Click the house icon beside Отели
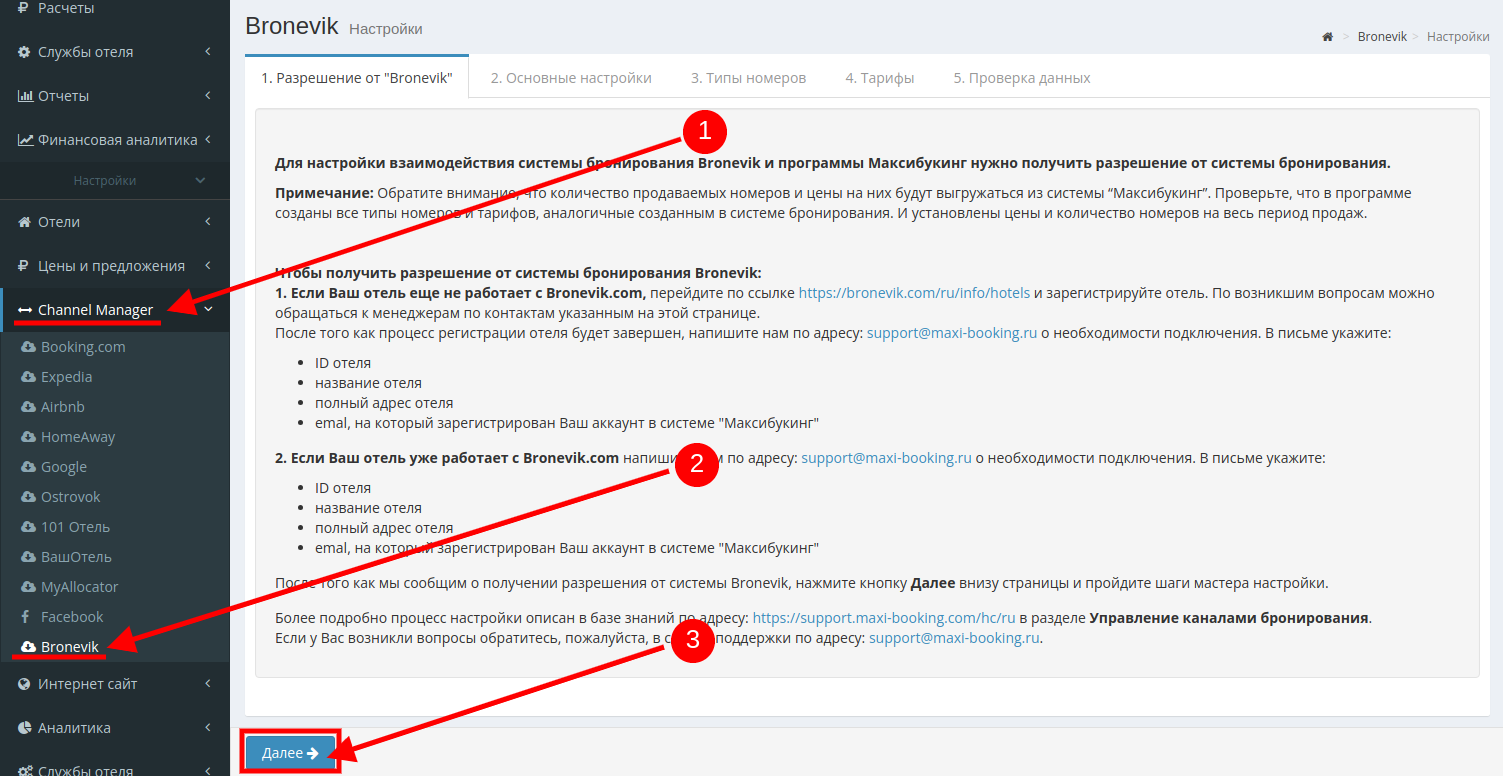Viewport: 1503px width, 776px height. click(25, 222)
